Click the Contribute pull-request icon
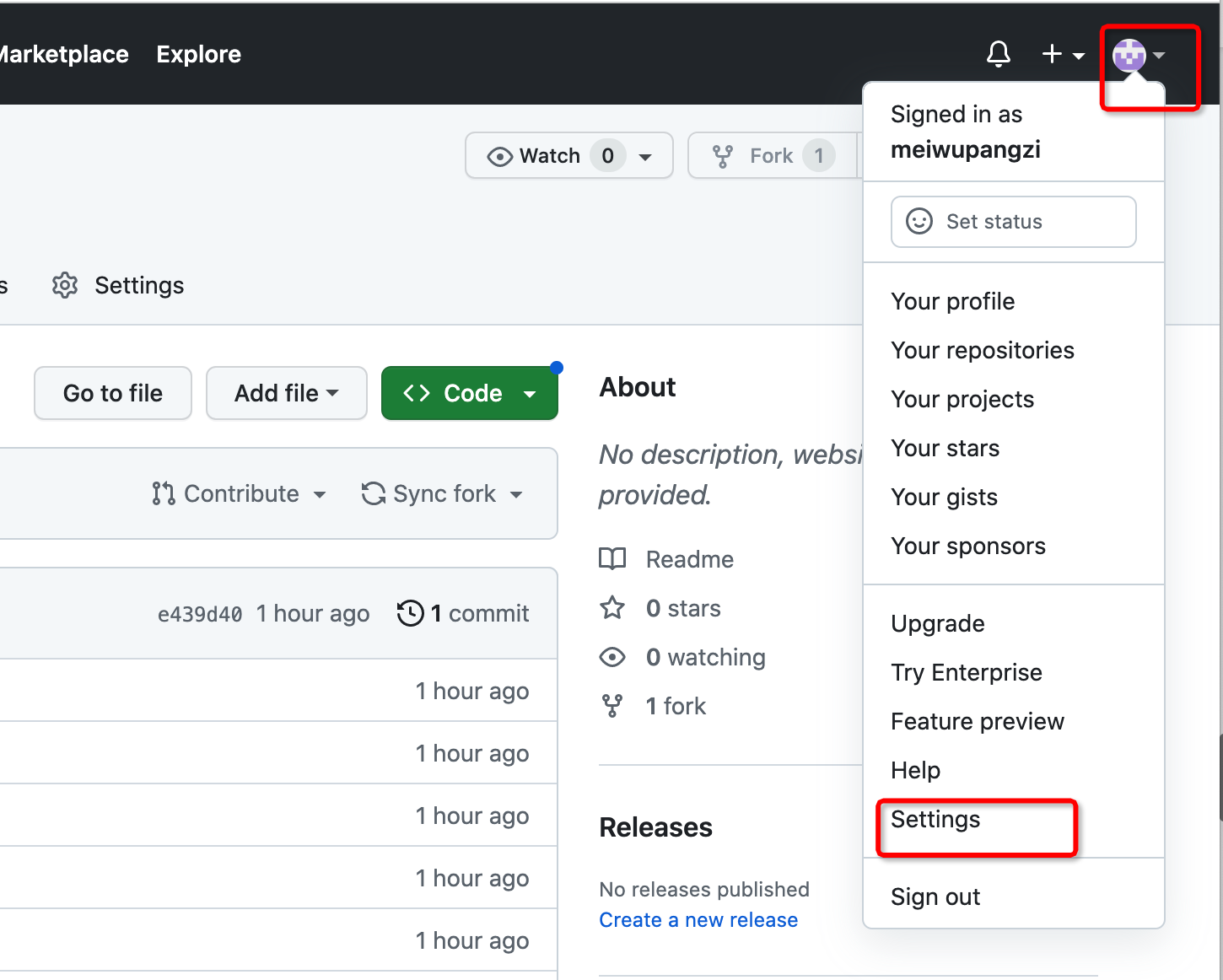This screenshot has height=980, width=1223. coord(164,493)
